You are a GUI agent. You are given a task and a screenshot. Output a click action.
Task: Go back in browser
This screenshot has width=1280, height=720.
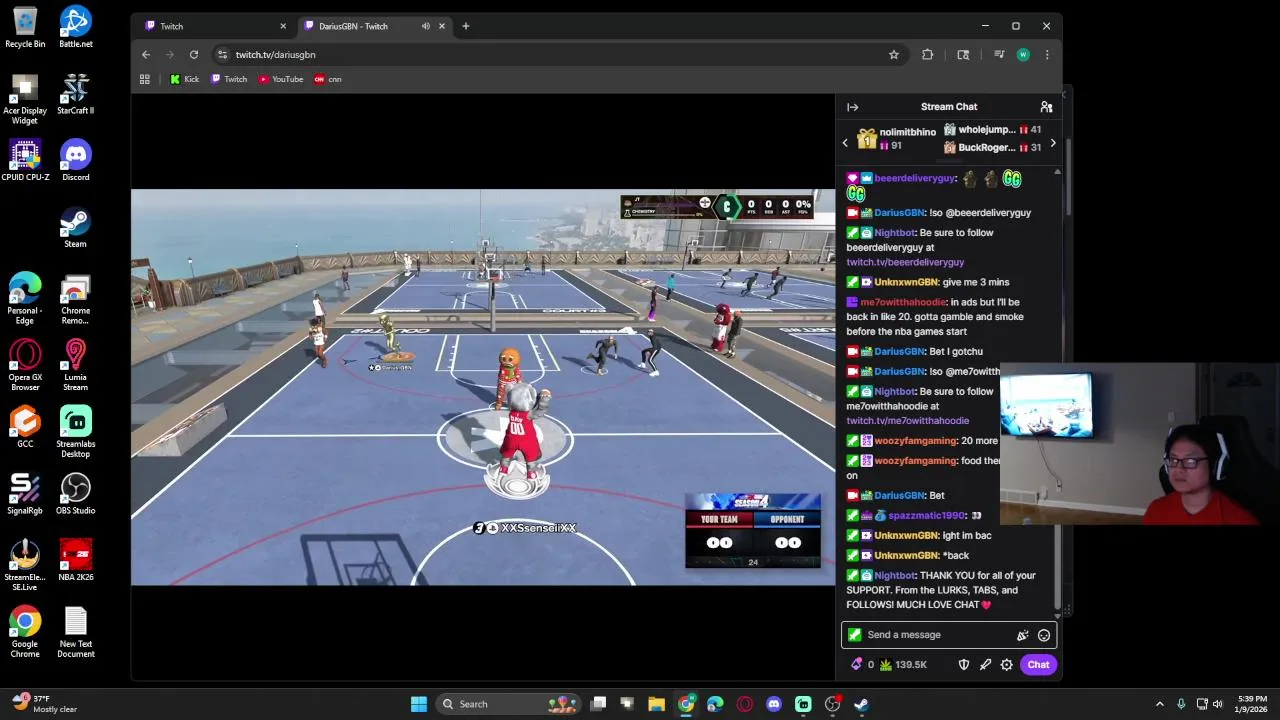(x=146, y=55)
